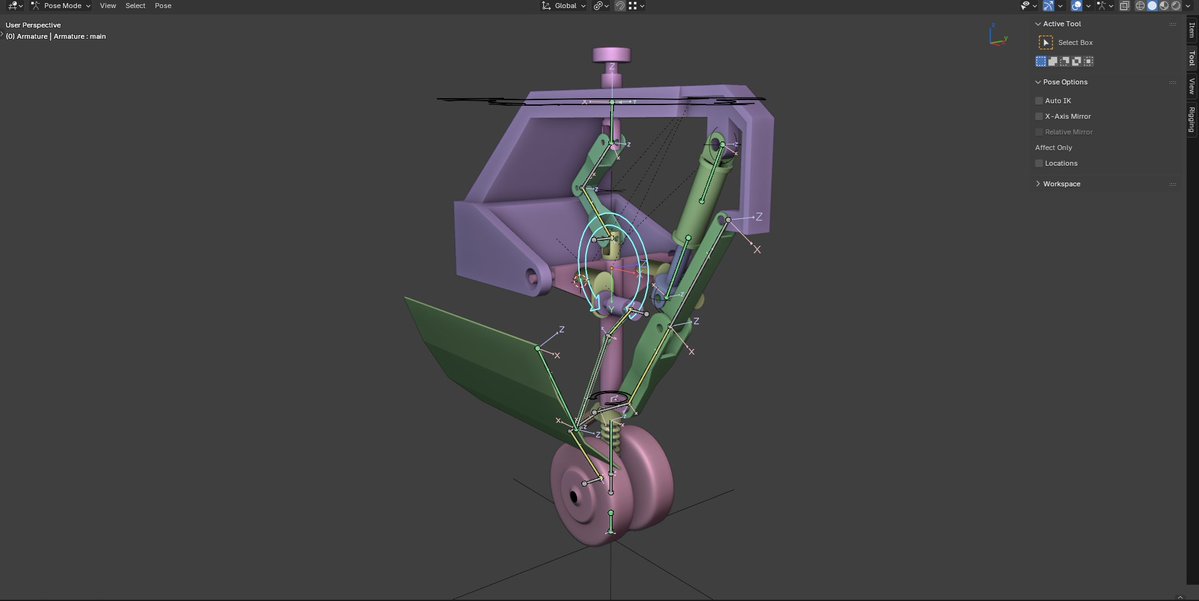Collapse the Active Tool panel
The width and height of the screenshot is (1199, 601).
click(x=1038, y=24)
